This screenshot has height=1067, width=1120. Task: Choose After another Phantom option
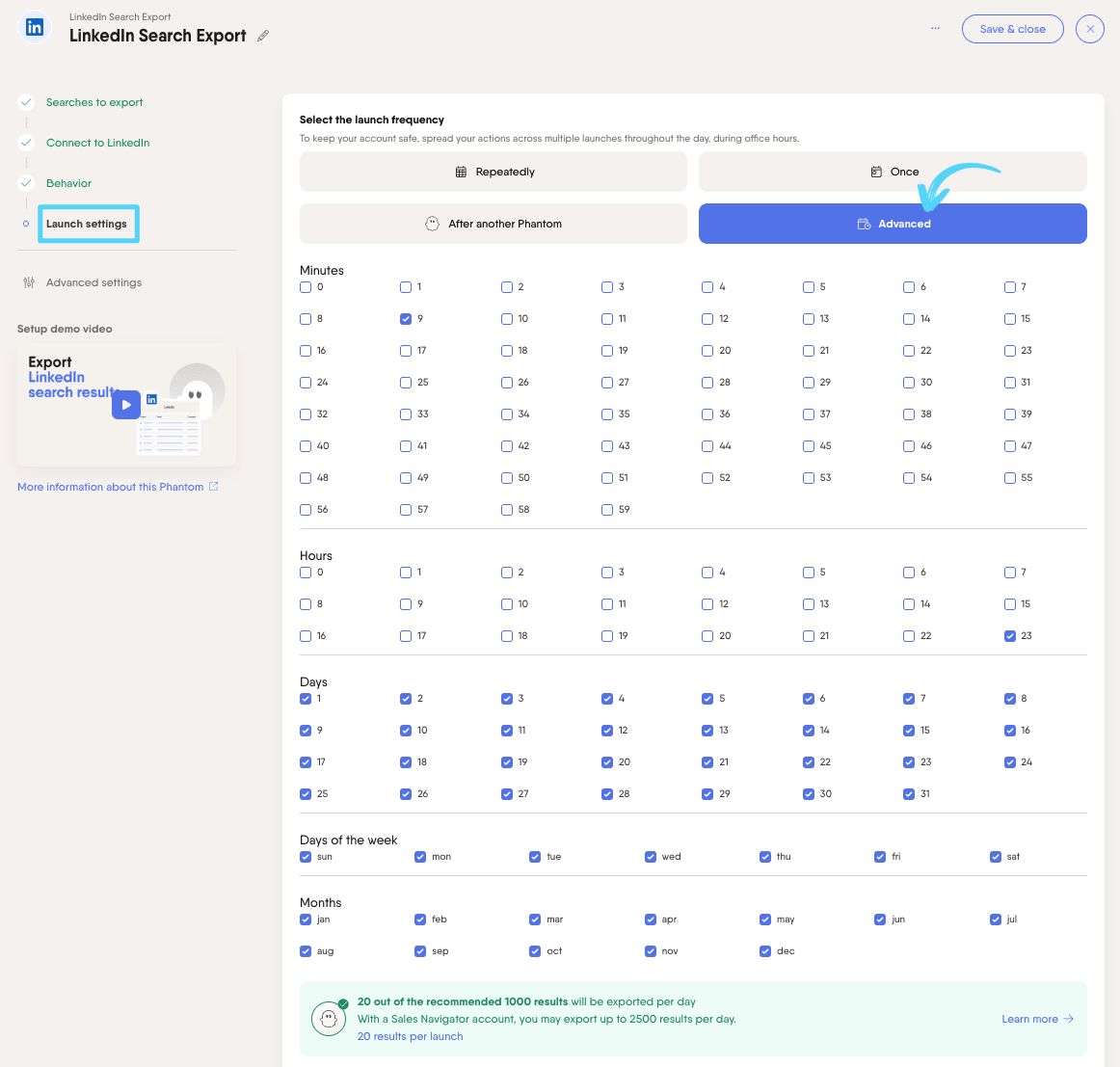(x=493, y=224)
